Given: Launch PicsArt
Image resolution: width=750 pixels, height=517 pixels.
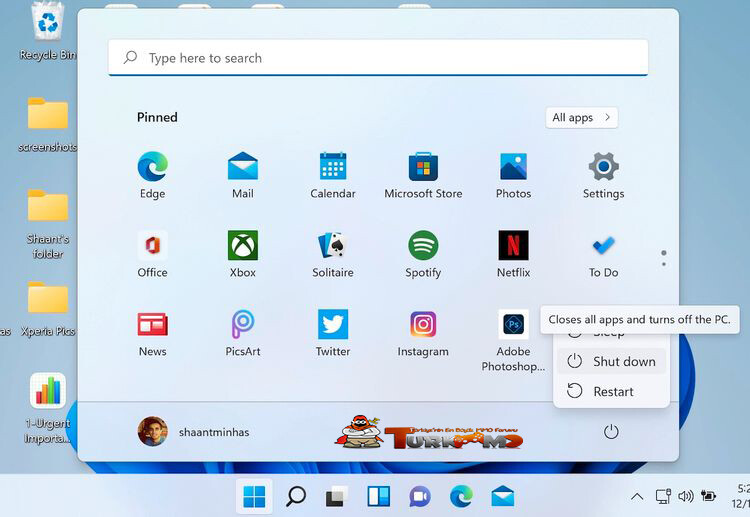Looking at the screenshot, I should click(x=243, y=333).
